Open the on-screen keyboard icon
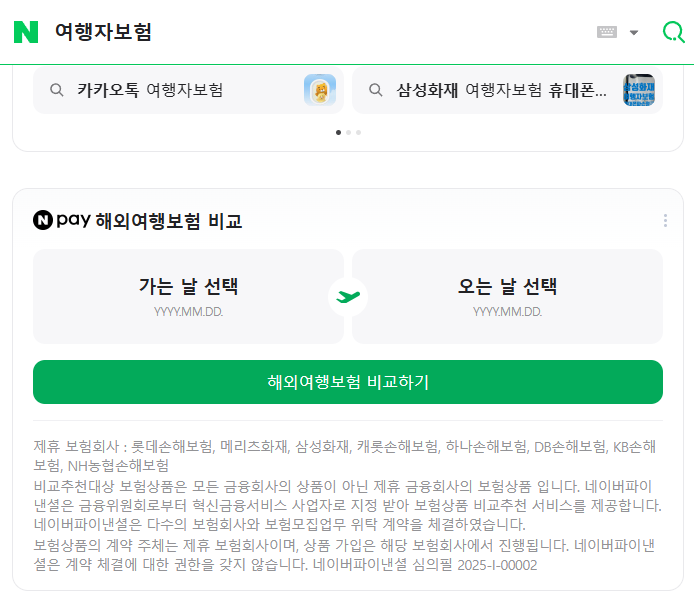 tap(606, 32)
